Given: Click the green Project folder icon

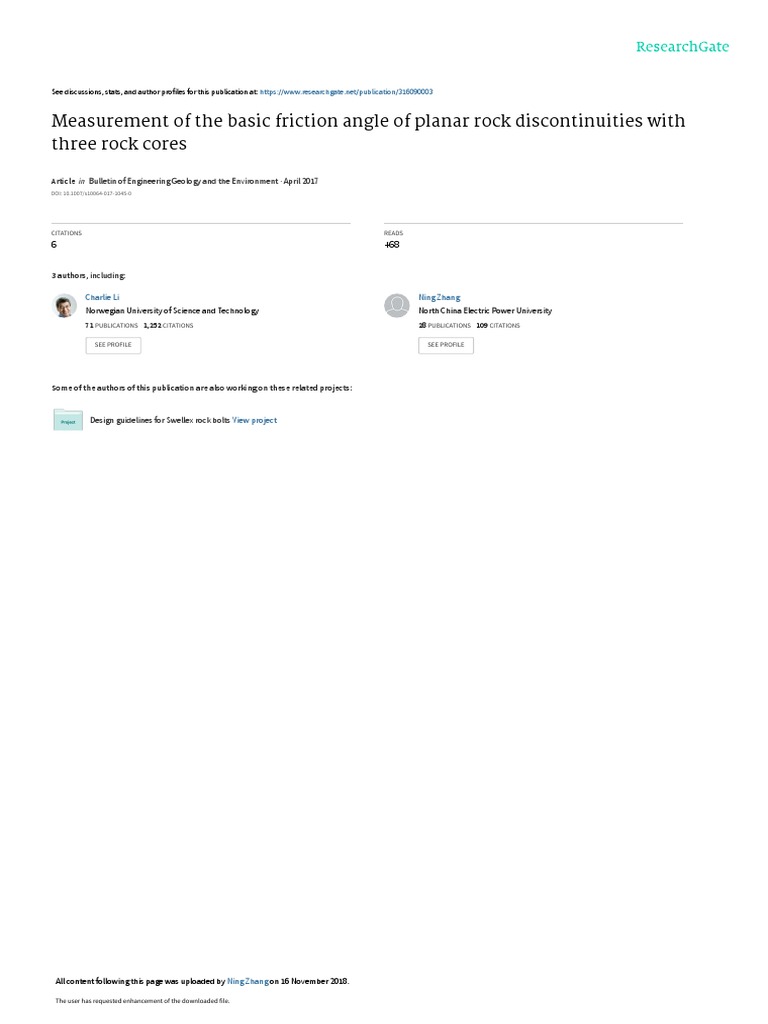Looking at the screenshot, I should point(68,420).
